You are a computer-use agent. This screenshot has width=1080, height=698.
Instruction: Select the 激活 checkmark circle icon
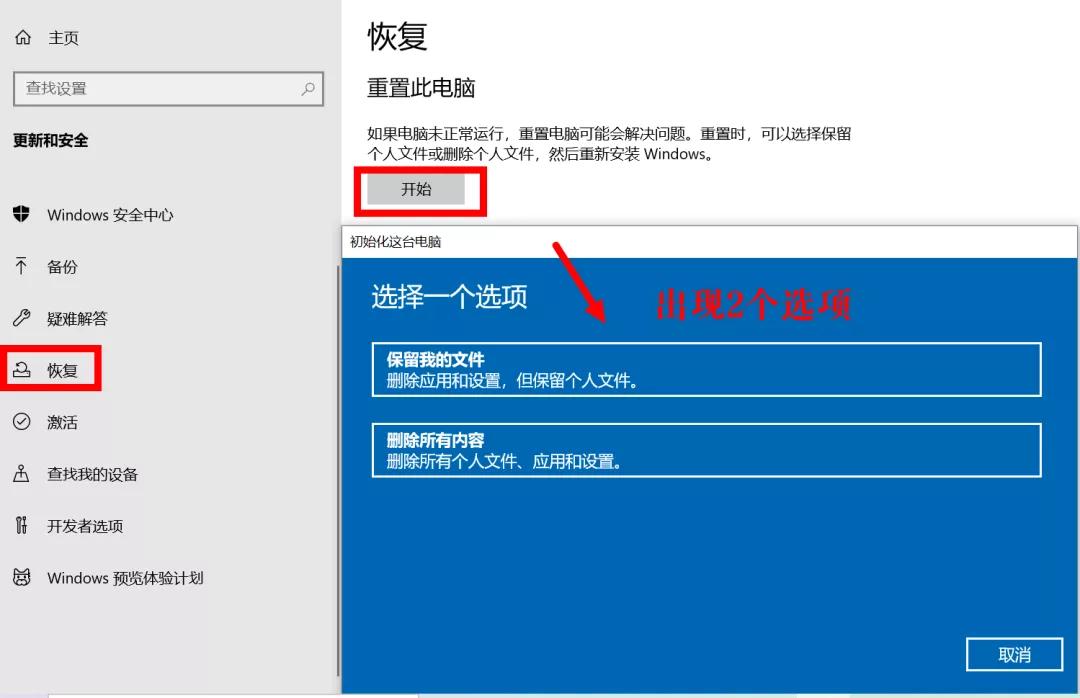[x=22, y=422]
